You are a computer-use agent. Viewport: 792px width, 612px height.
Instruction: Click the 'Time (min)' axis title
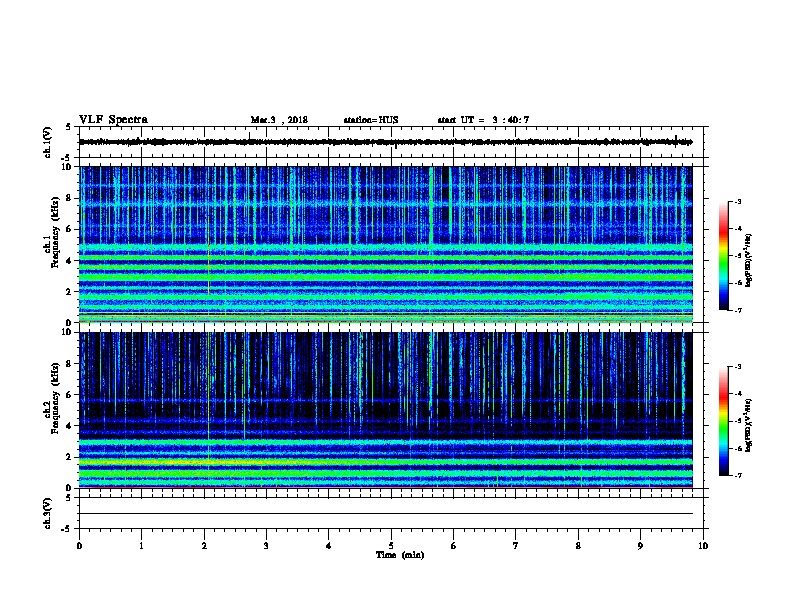coord(400,555)
